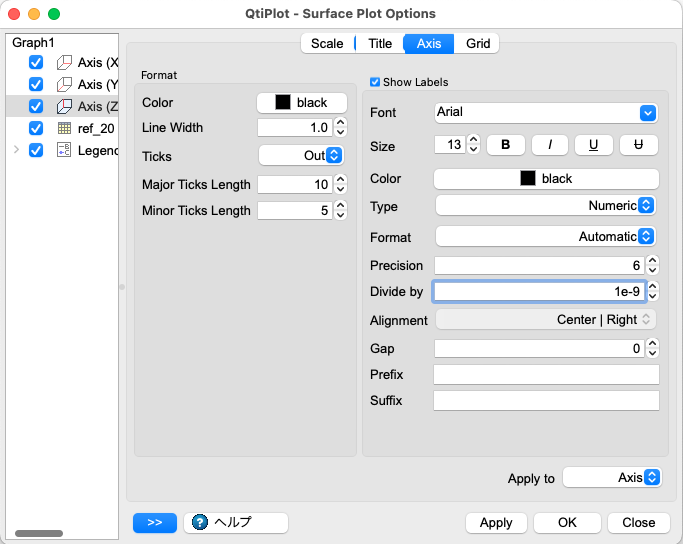The height and width of the screenshot is (544, 683).
Task: Open the Format dropdown showing Automatic
Action: point(545,237)
